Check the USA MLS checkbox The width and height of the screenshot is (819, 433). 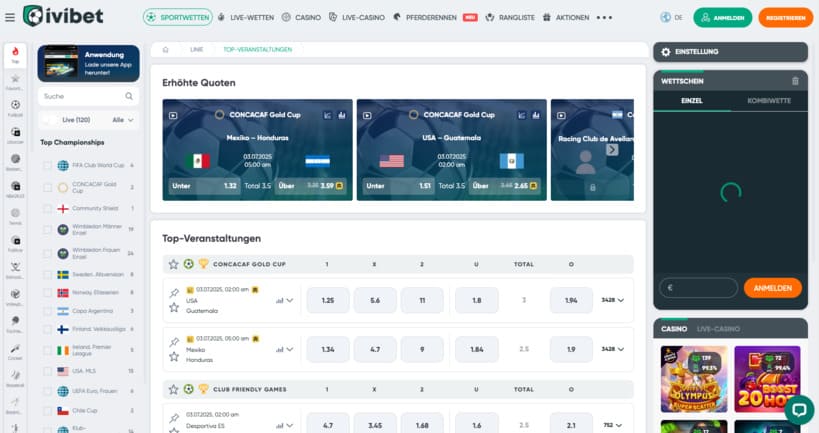(x=48, y=371)
